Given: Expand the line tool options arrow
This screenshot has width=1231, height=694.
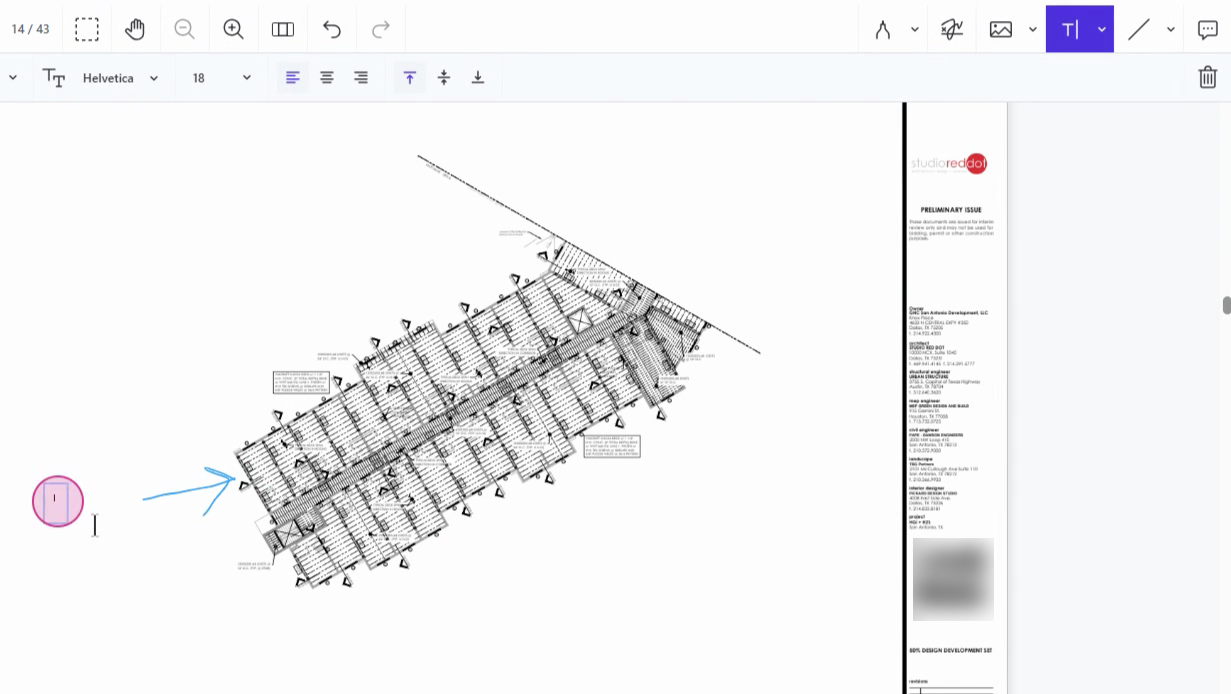Looking at the screenshot, I should click(x=1171, y=30).
